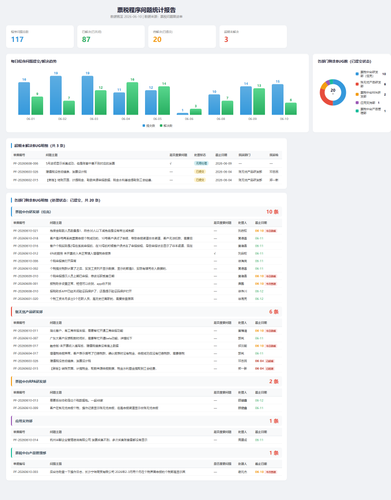This screenshot has height=500, width=391.
Task: Click the green bar for 06-01
Action: pos(37,106)
